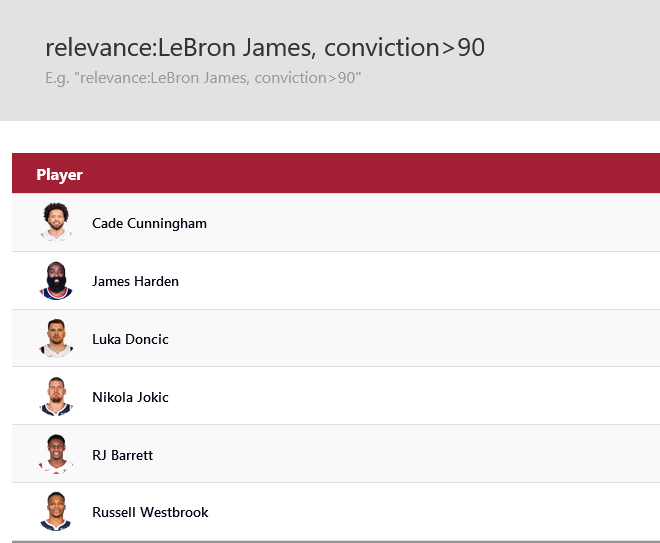Focus the relevance search query field
660x543 pixels.
click(x=265, y=47)
